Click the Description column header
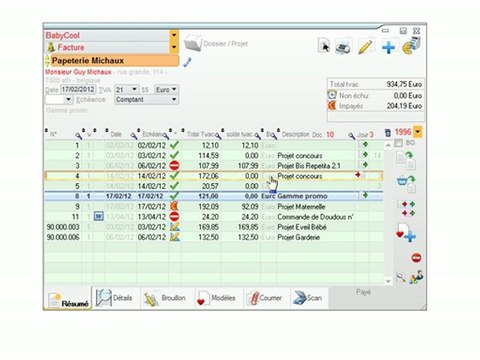This screenshot has height=360, width=480. 295,134
